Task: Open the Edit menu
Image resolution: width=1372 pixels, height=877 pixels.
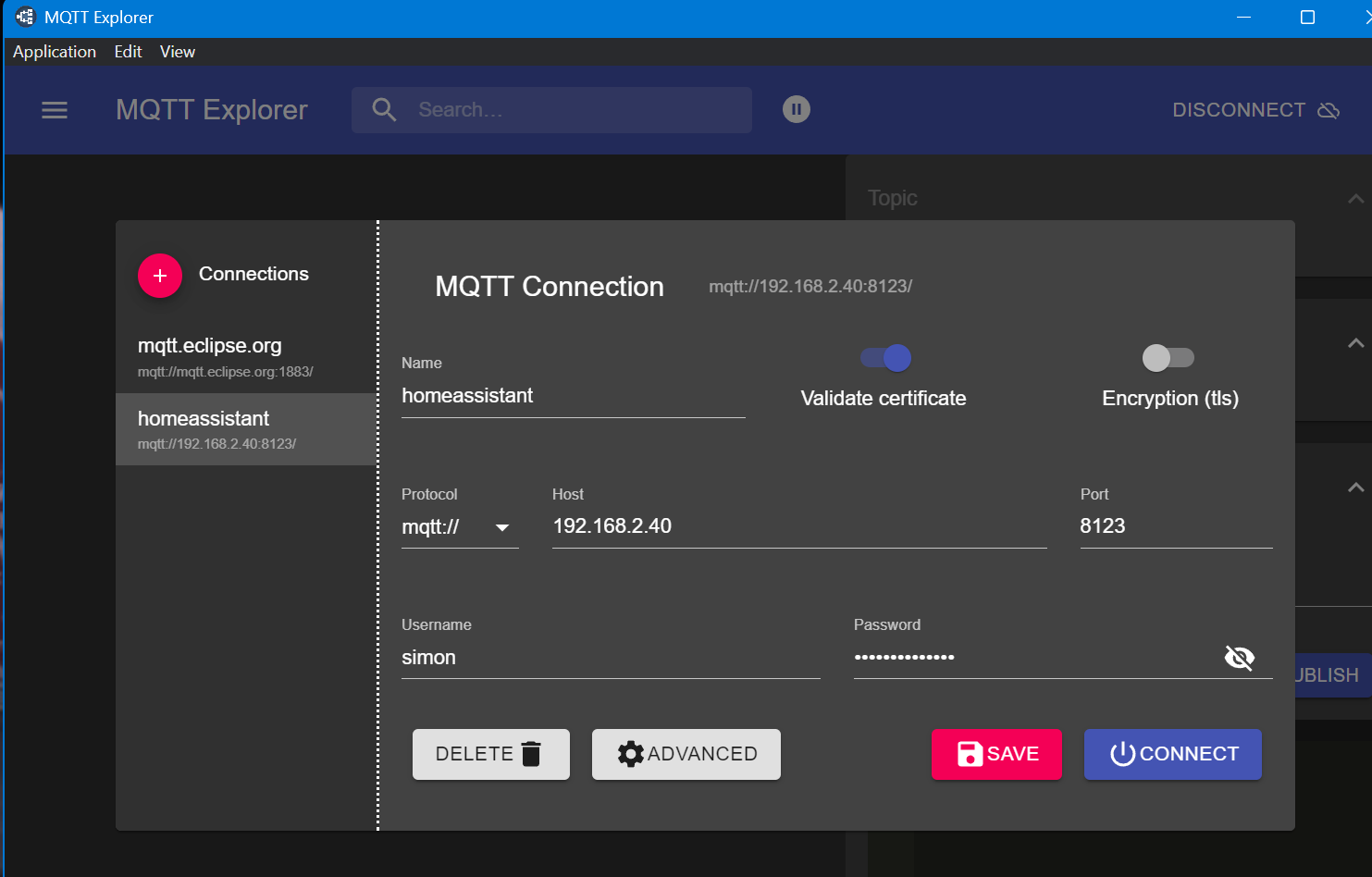Action: click(128, 52)
